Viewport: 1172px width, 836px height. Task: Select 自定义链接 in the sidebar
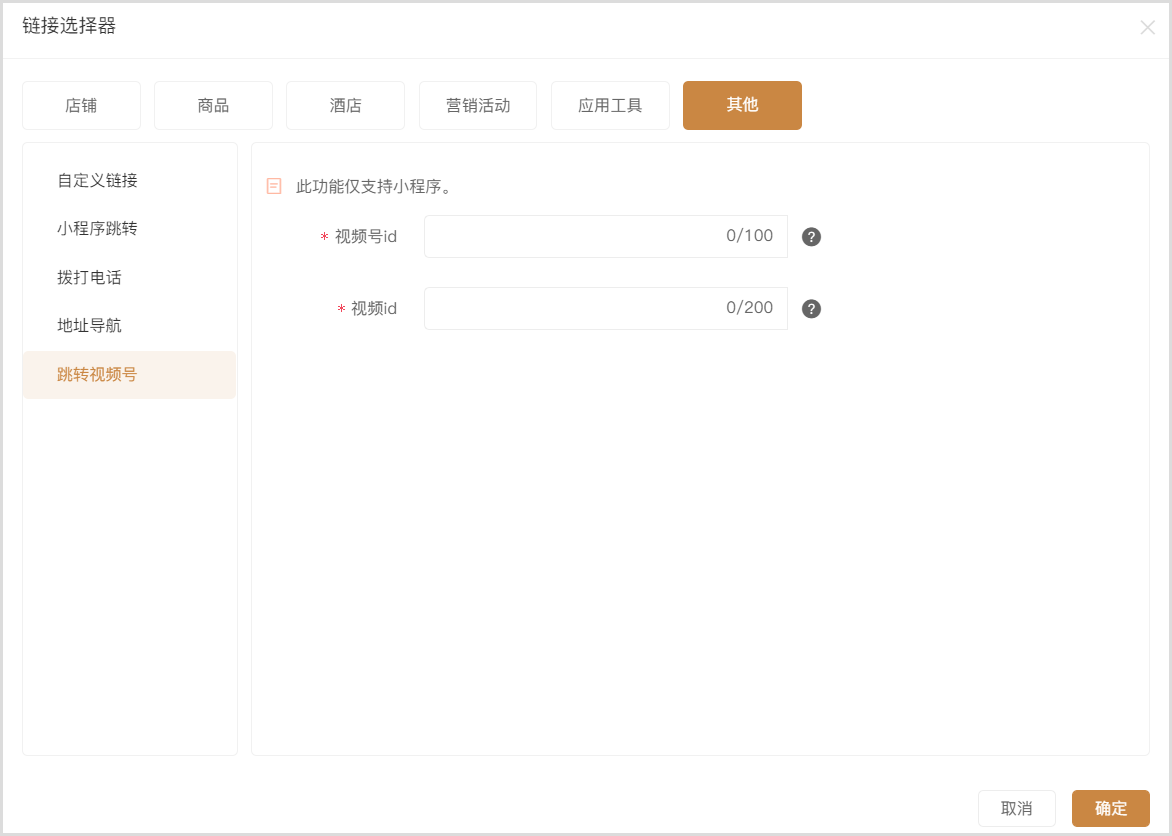point(98,181)
